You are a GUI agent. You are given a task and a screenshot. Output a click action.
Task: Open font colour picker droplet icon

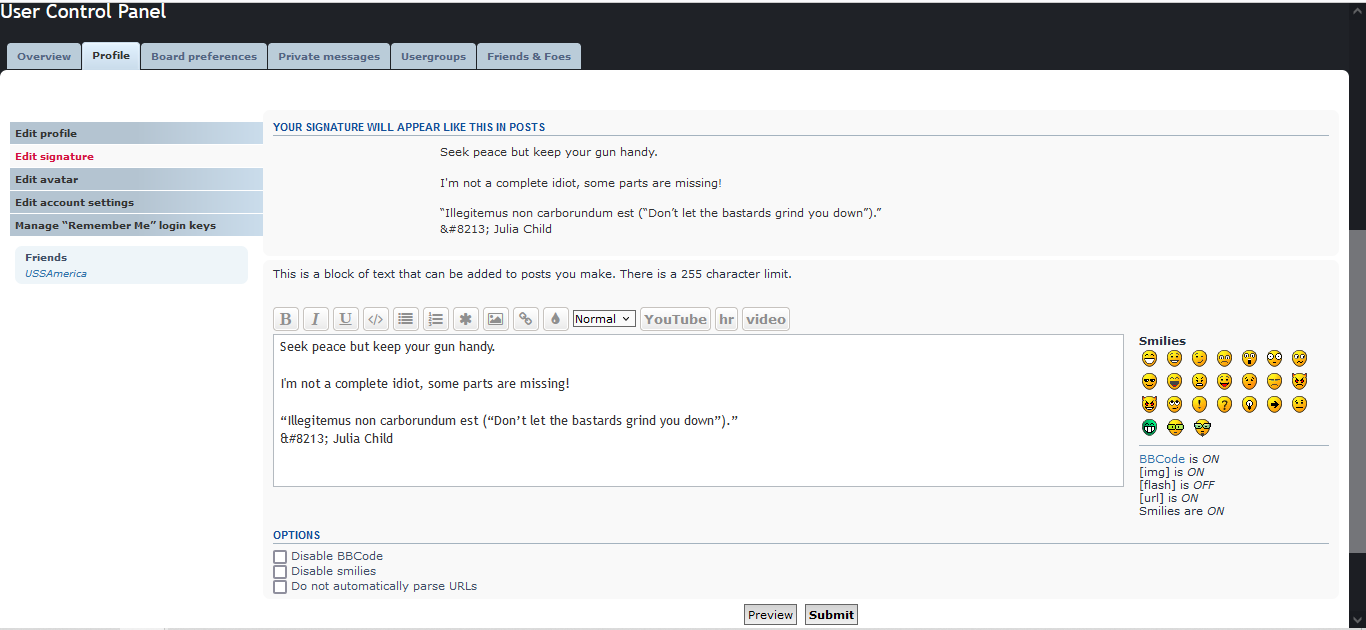pyautogui.click(x=556, y=319)
